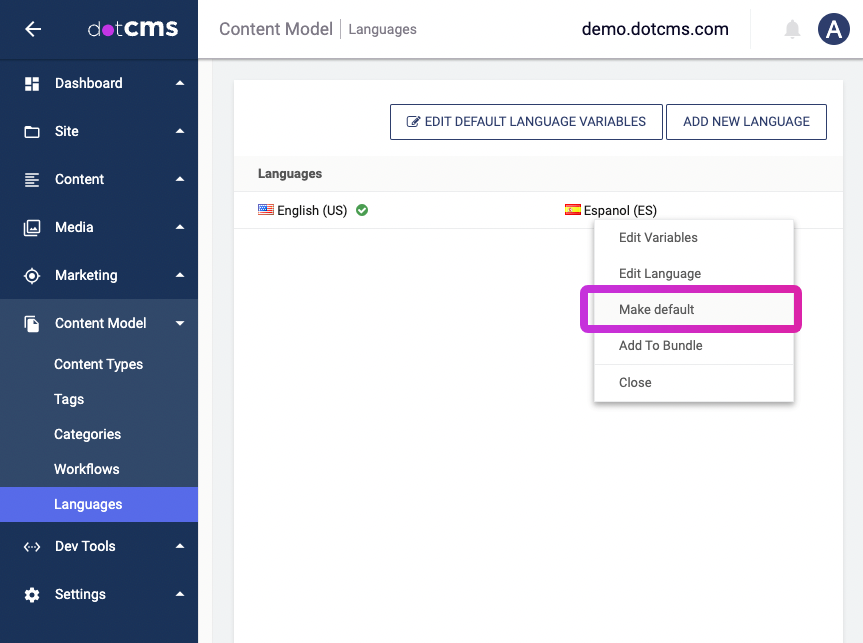Click the Marketing target icon
863x643 pixels.
pyautogui.click(x=32, y=276)
